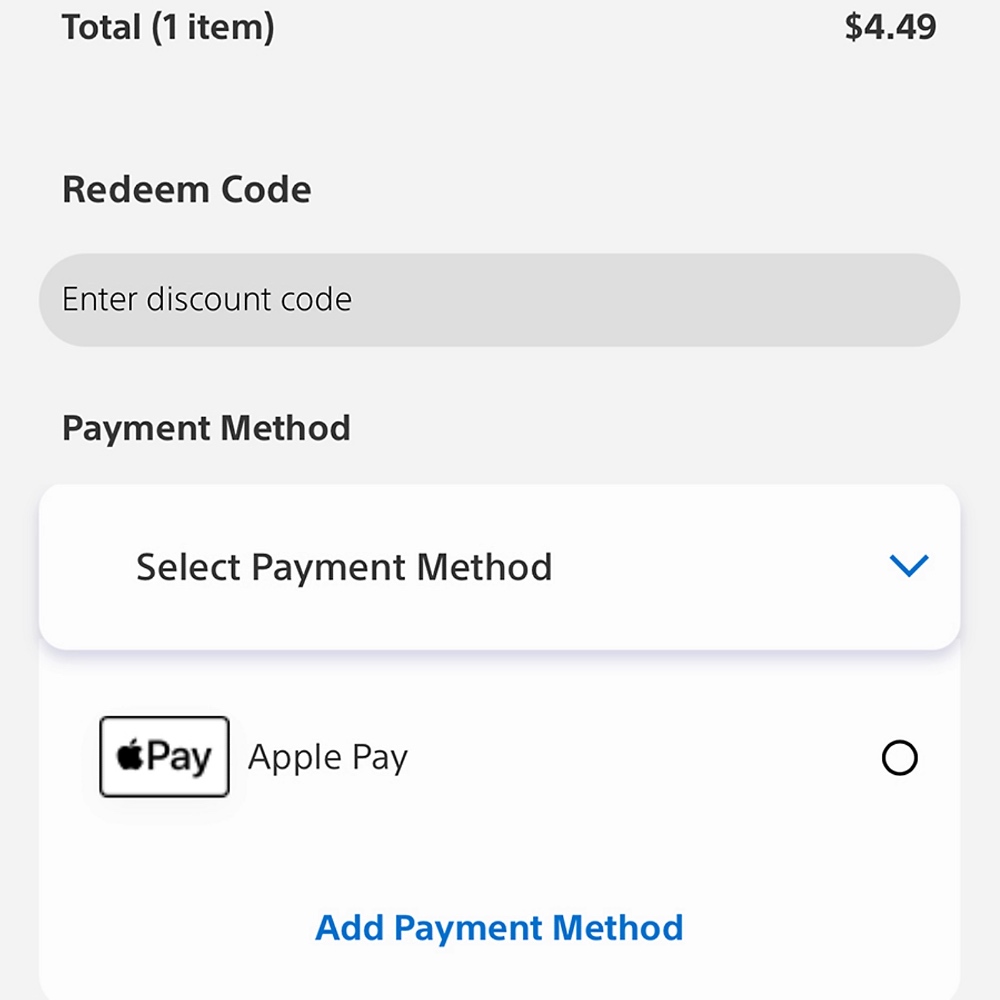Click the discount code placeholder text
Screen dimensions: 1000x1000
pyautogui.click(x=207, y=300)
